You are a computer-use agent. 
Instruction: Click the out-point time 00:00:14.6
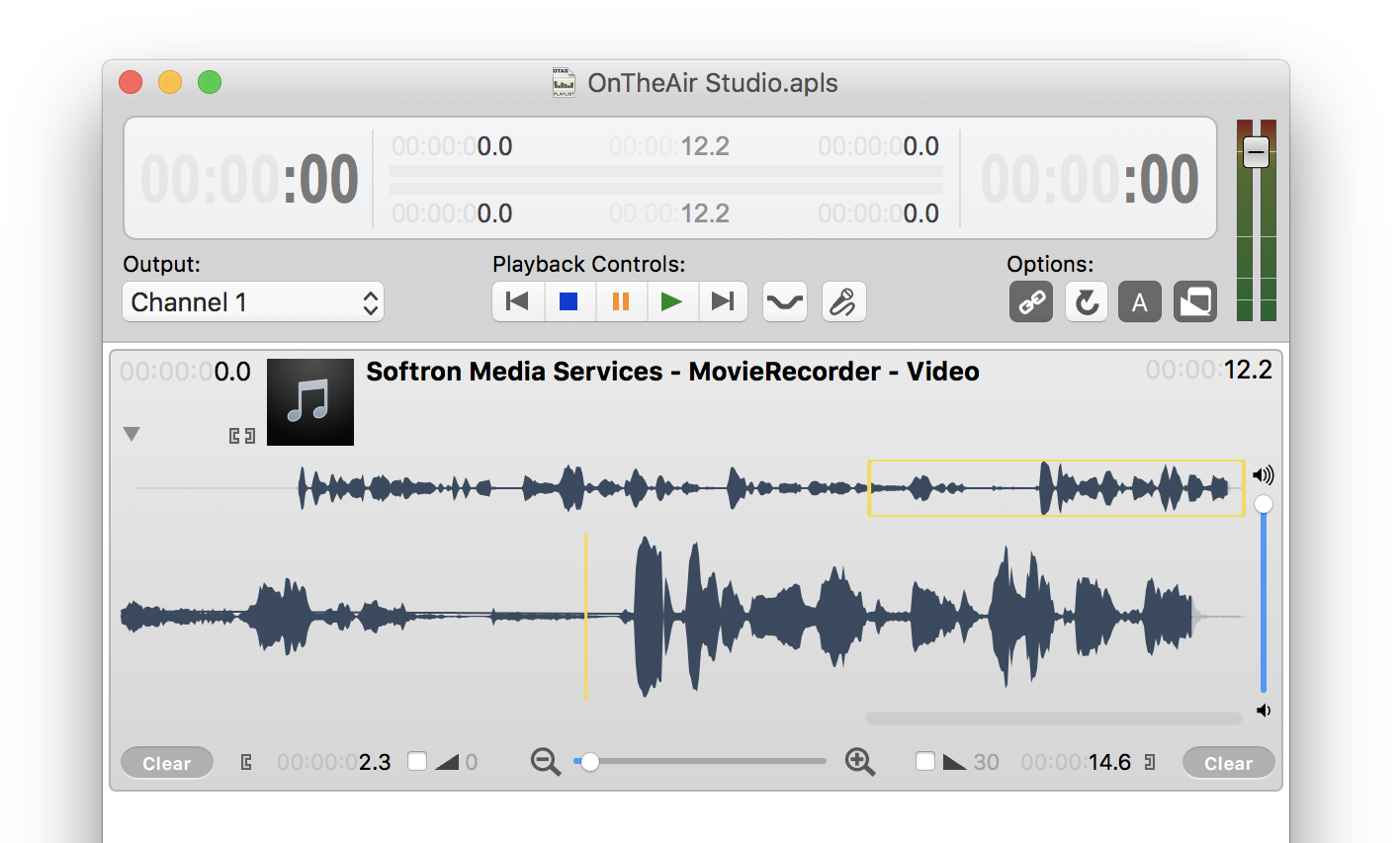[1076, 762]
